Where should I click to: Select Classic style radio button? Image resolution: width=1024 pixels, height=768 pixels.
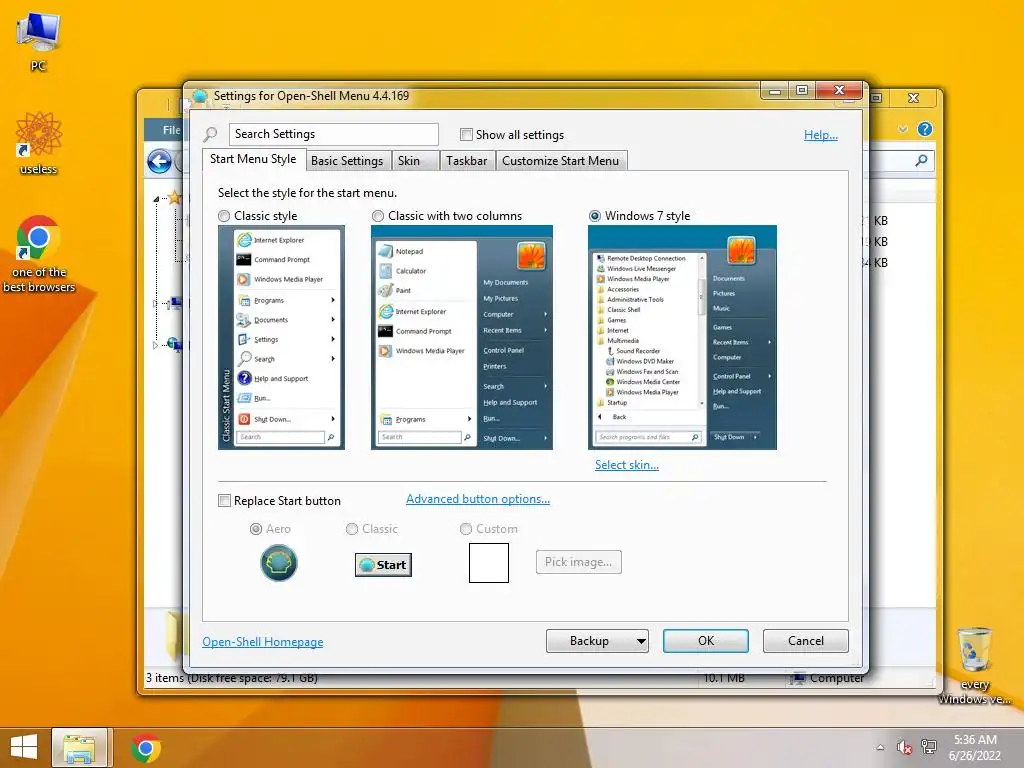pos(224,216)
